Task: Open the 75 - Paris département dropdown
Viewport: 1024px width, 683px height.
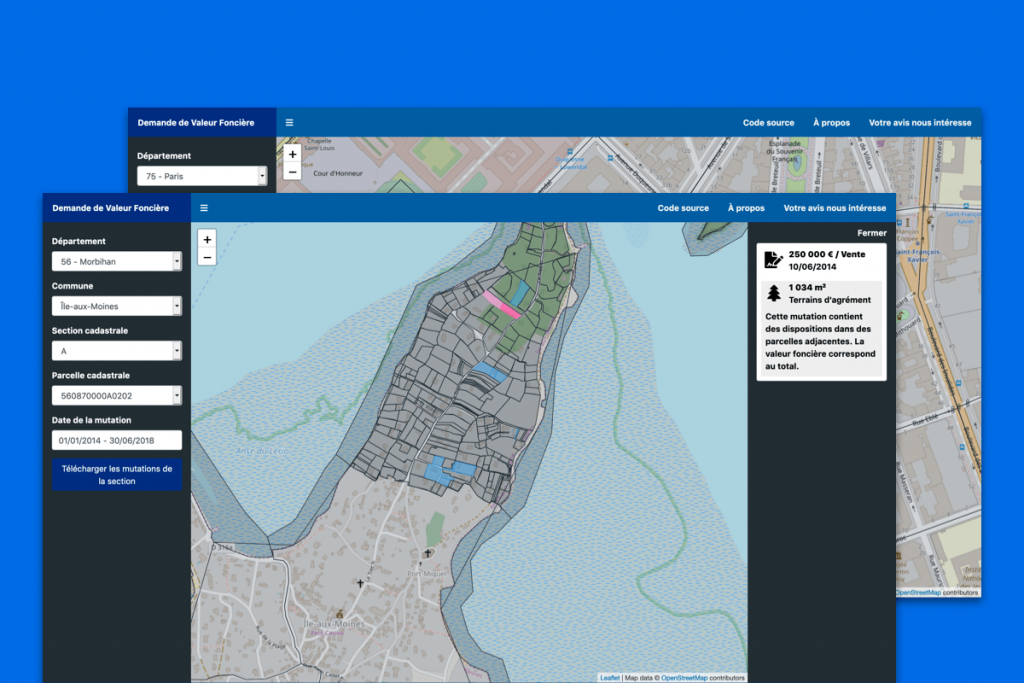Action: (202, 176)
